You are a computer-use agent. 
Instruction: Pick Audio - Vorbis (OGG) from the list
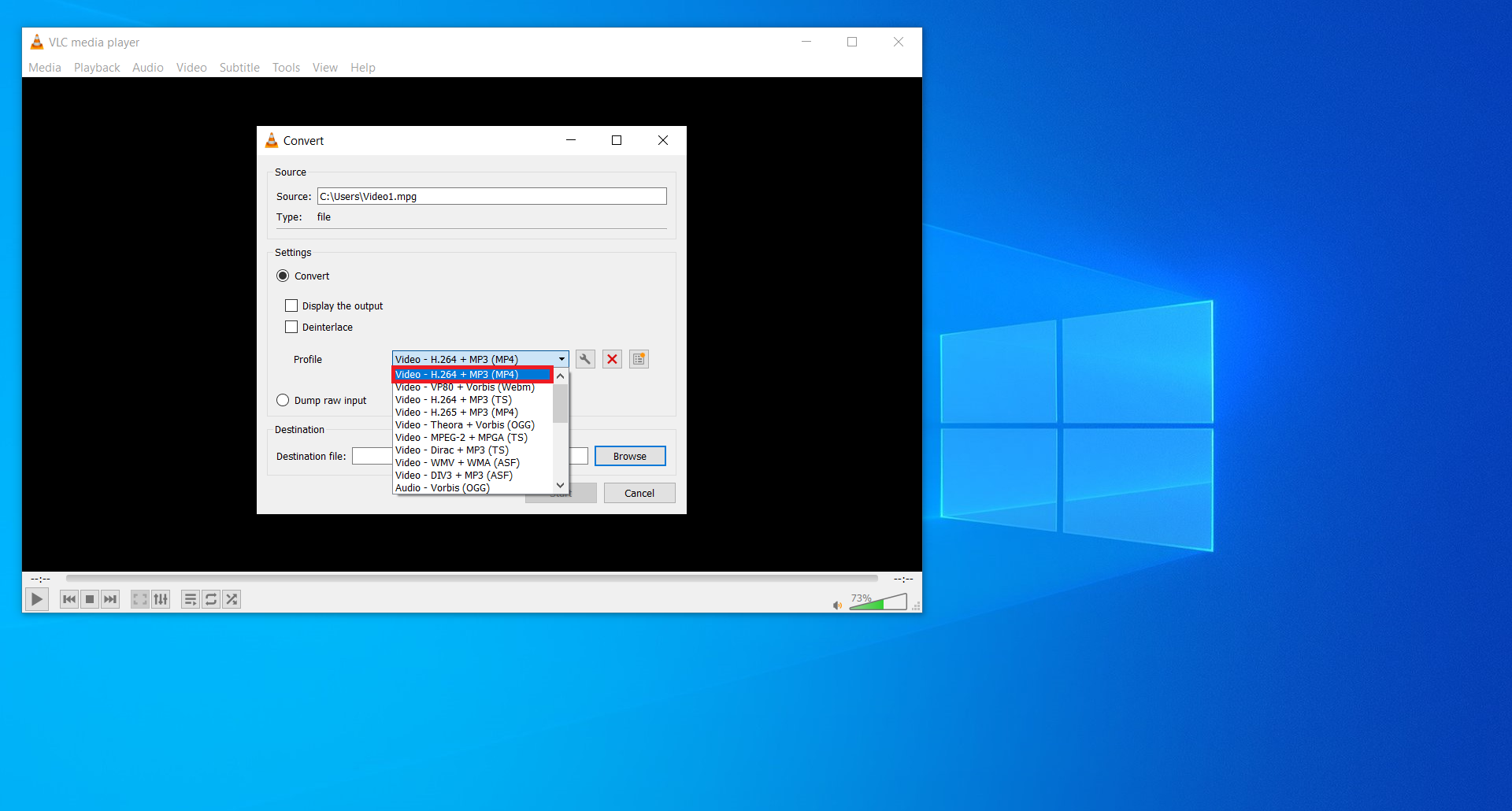point(443,488)
